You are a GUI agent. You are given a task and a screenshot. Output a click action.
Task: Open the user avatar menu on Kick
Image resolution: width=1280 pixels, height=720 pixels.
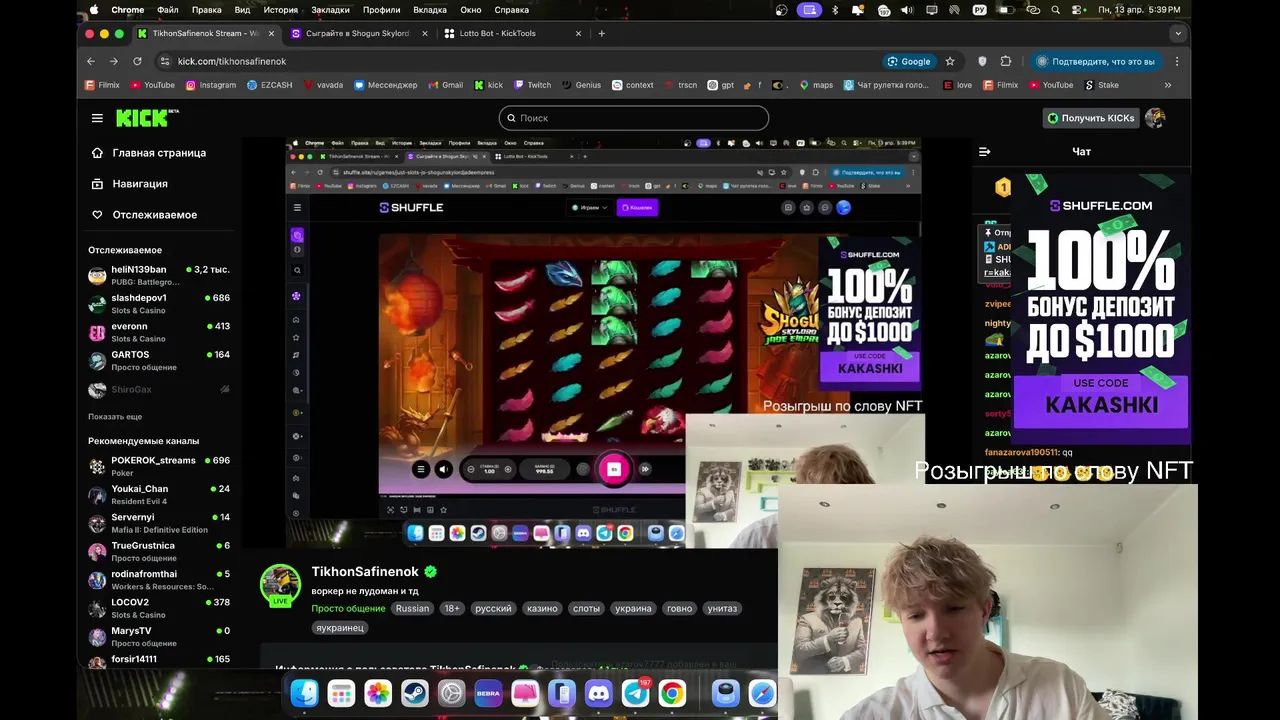pyautogui.click(x=1155, y=118)
